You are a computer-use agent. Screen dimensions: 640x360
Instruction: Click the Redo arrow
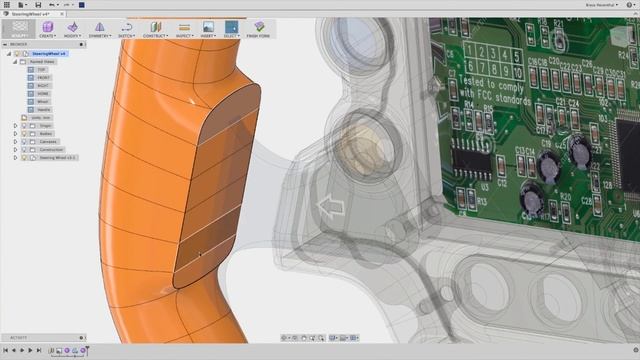[67, 5]
